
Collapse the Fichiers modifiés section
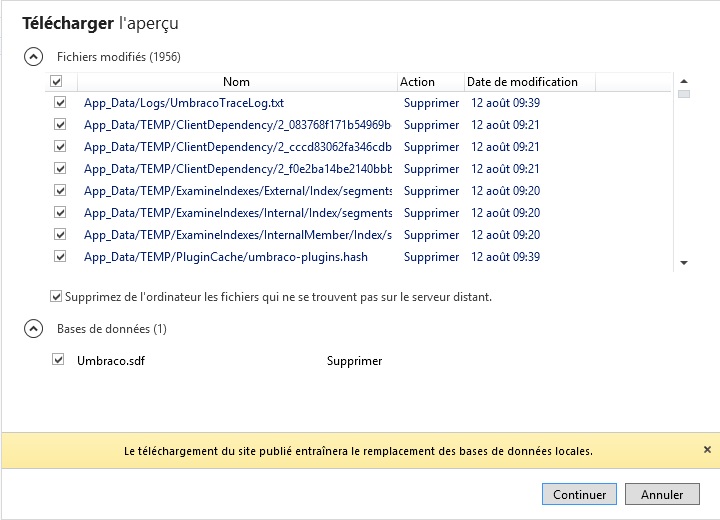pyautogui.click(x=34, y=57)
